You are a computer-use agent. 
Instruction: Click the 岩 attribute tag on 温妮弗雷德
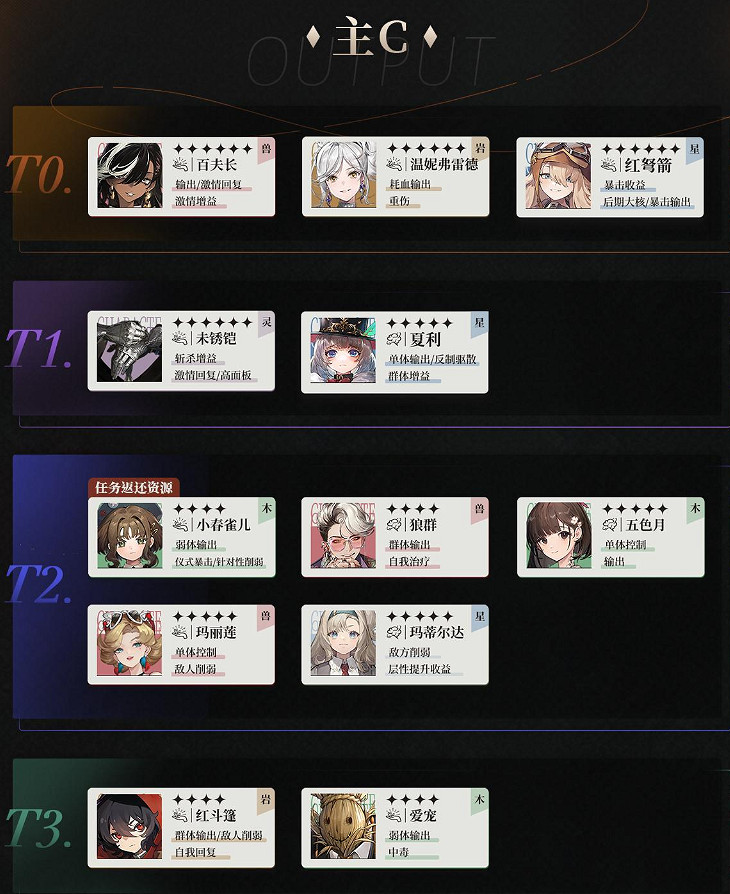[x=480, y=149]
